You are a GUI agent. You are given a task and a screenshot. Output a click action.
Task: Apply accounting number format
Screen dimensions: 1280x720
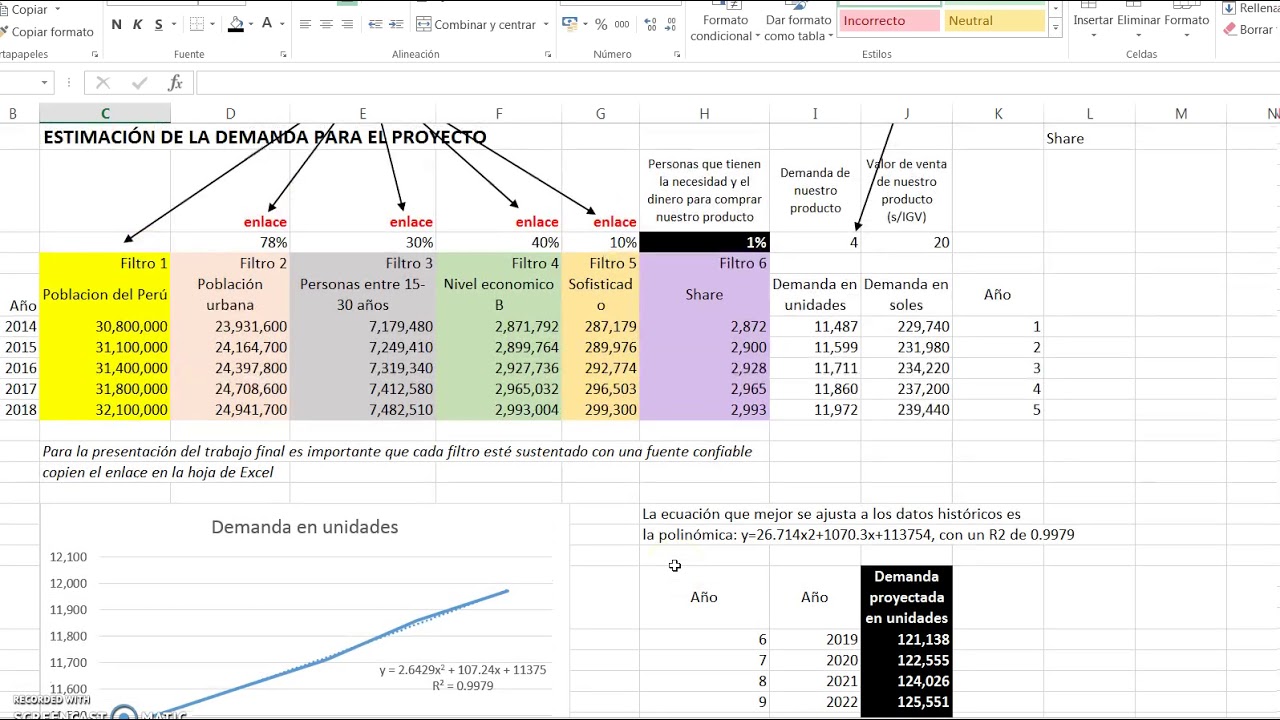572,24
